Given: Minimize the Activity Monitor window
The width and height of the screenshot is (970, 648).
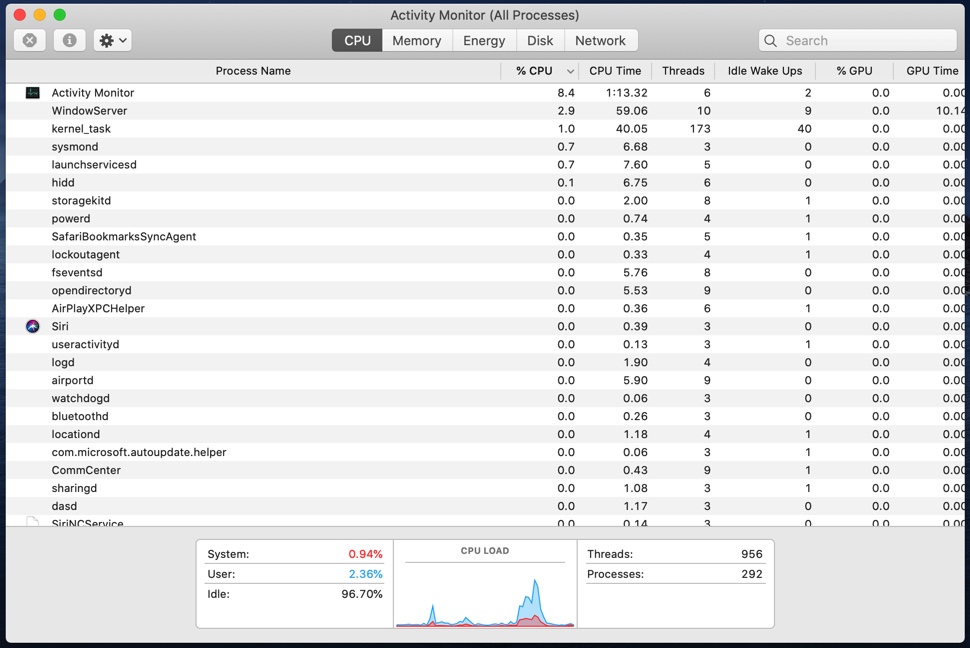Looking at the screenshot, I should [x=40, y=15].
